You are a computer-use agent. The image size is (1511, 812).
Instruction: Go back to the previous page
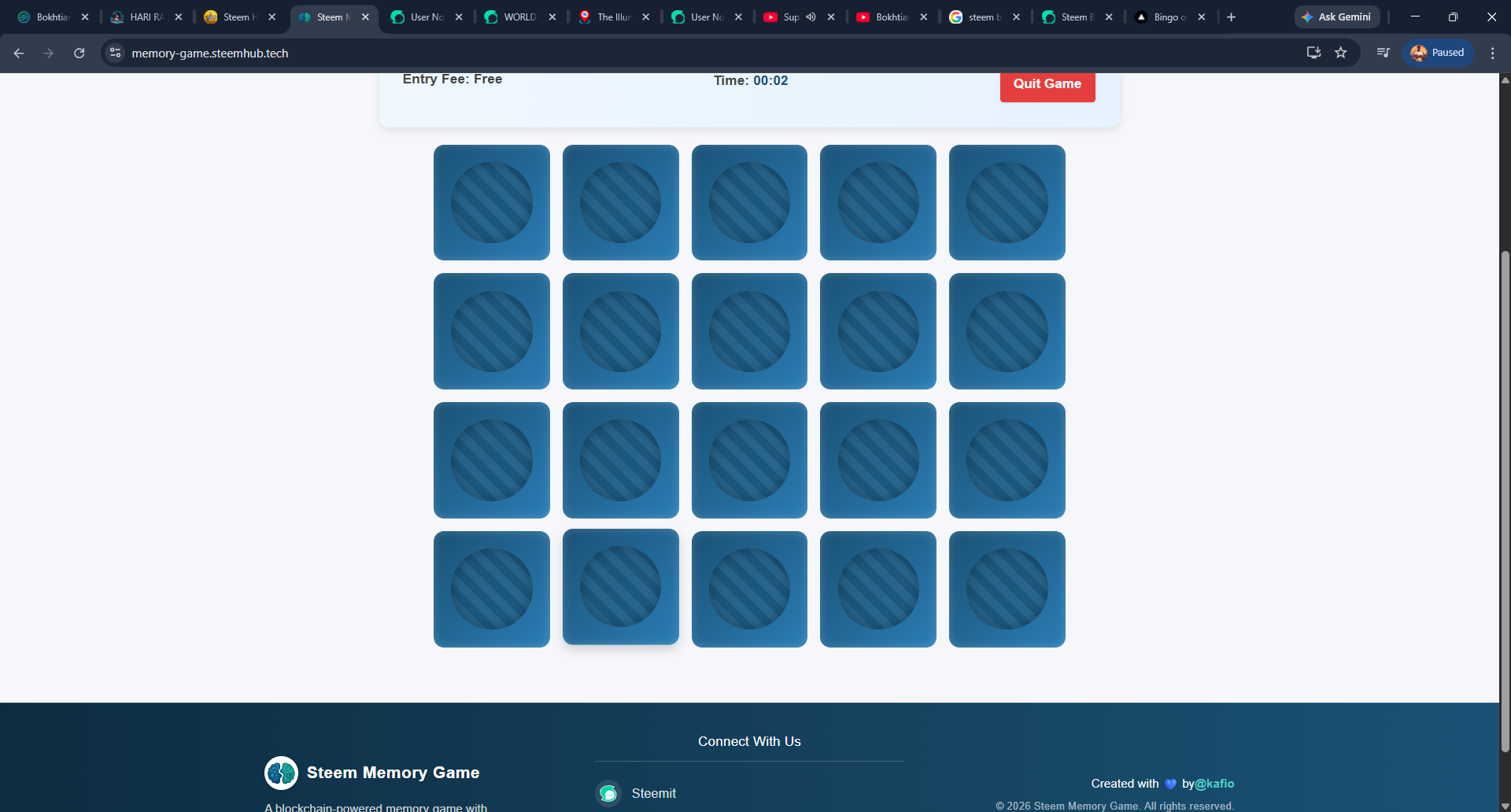tap(19, 53)
